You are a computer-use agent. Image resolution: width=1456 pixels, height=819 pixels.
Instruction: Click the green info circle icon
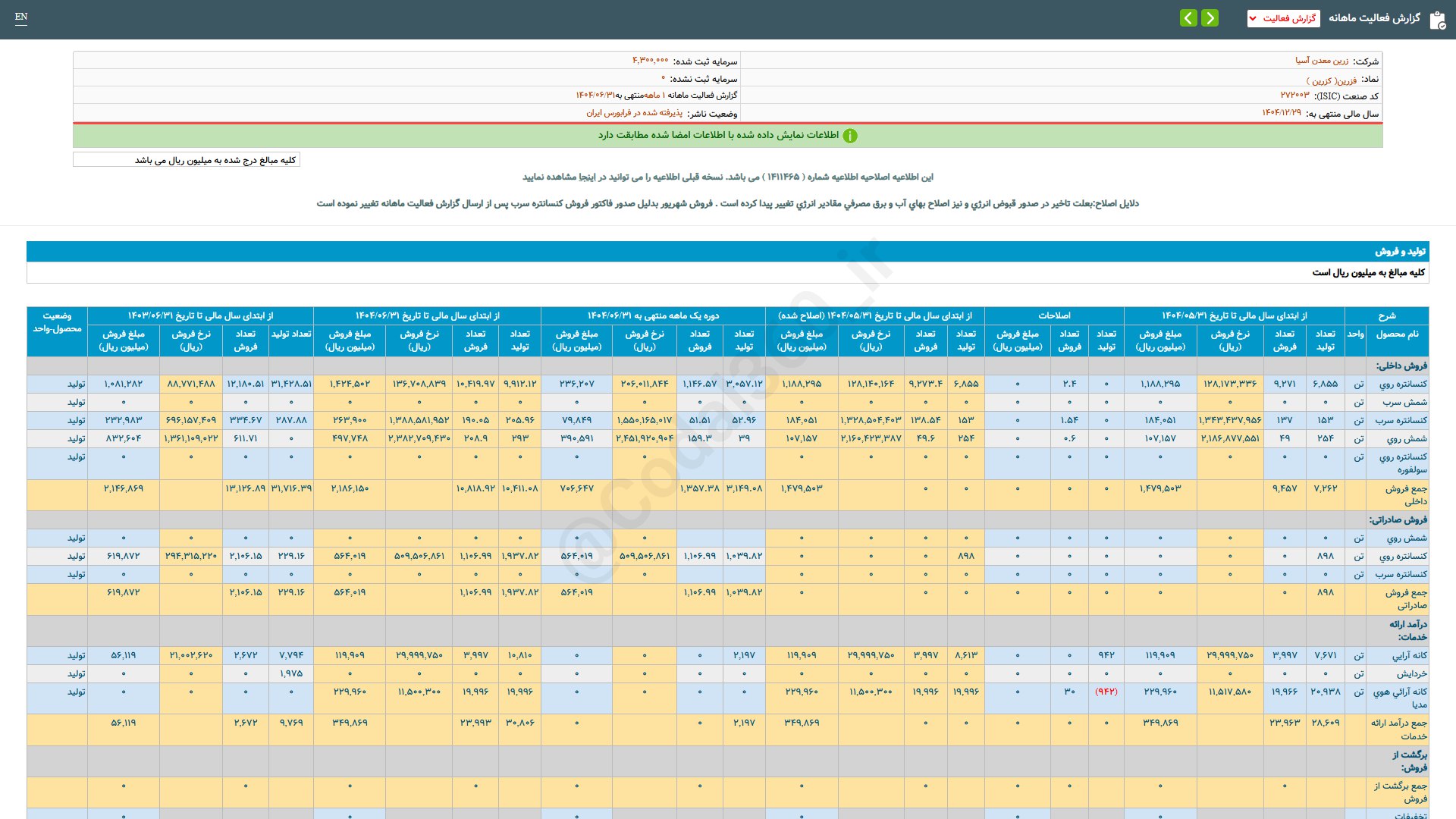coord(850,136)
